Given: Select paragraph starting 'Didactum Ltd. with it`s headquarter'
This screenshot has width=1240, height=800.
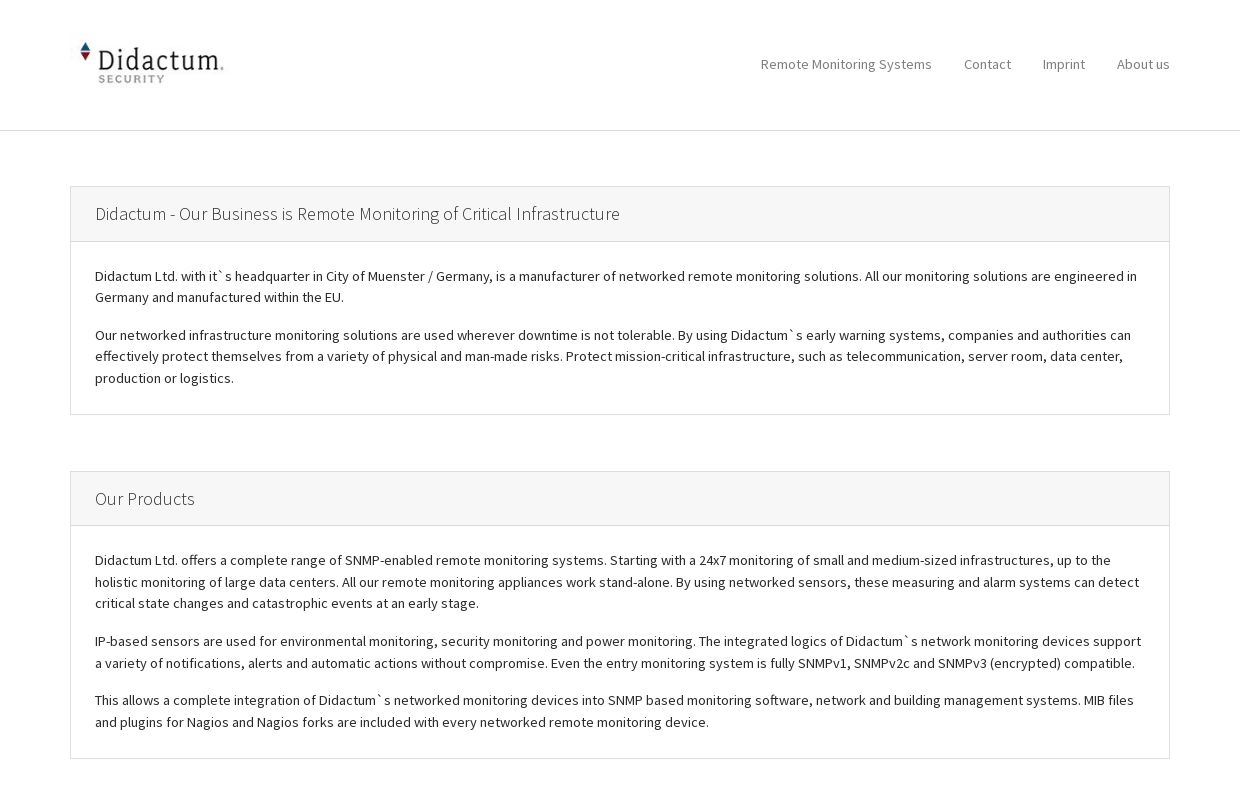Looking at the screenshot, I should (x=616, y=286).
